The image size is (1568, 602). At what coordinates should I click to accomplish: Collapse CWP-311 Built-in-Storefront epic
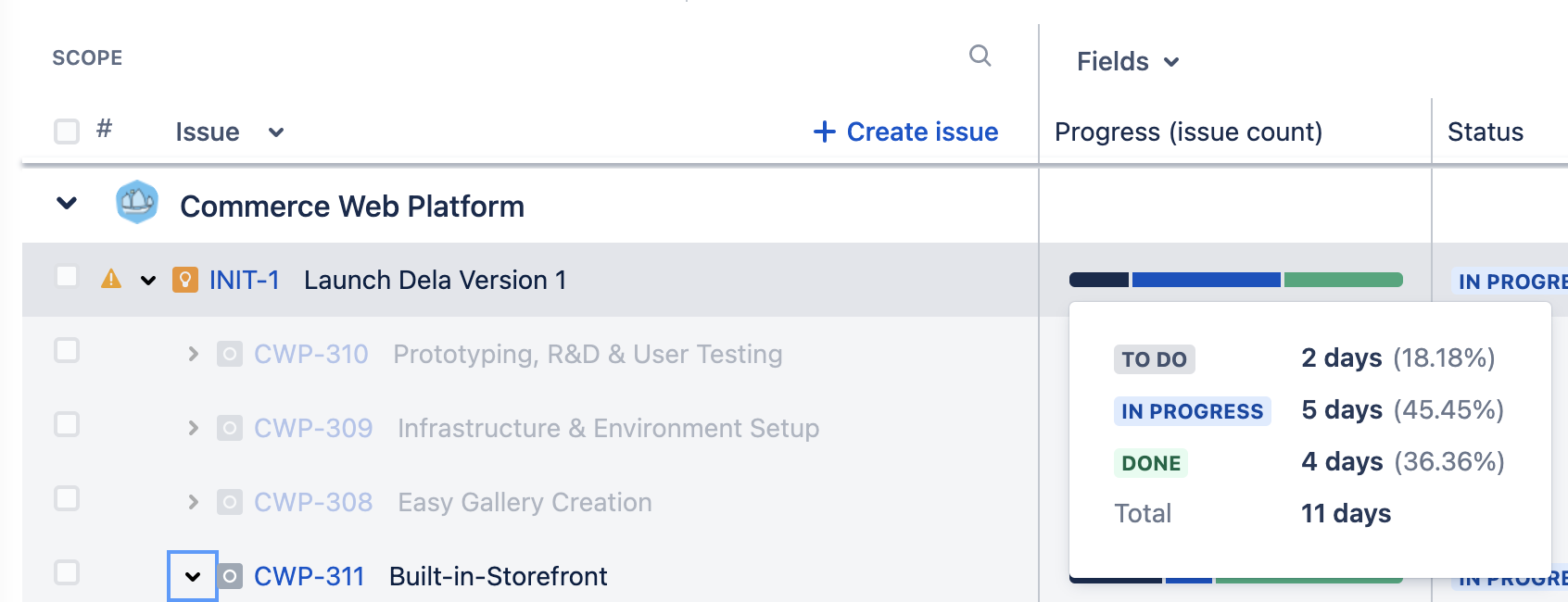(x=193, y=576)
